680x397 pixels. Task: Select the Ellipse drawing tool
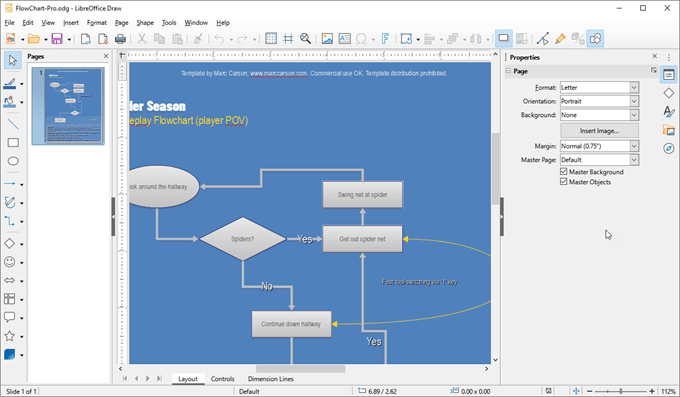pyautogui.click(x=13, y=161)
